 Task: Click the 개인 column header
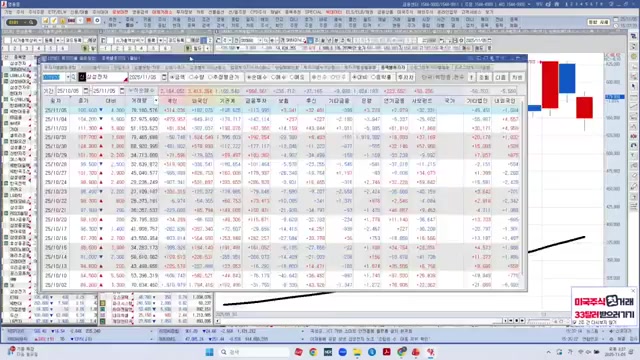[x=172, y=100]
